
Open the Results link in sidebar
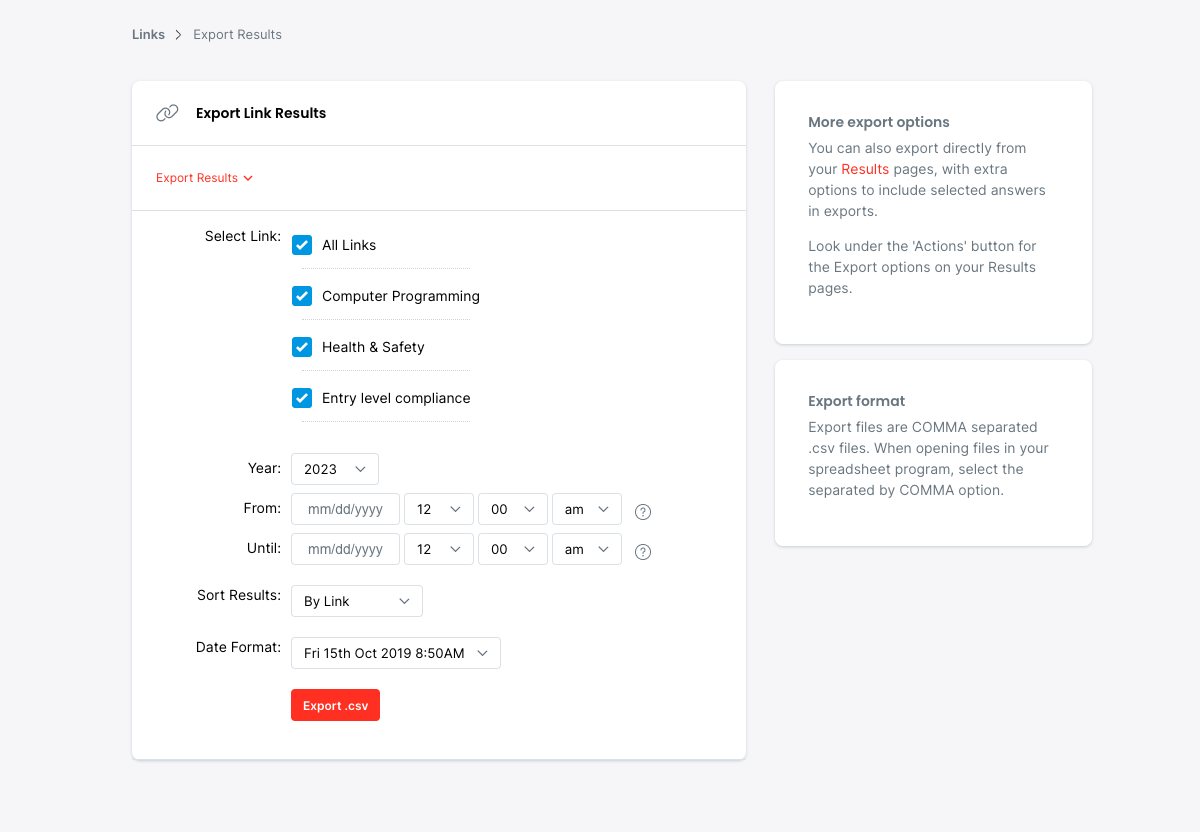coord(865,169)
